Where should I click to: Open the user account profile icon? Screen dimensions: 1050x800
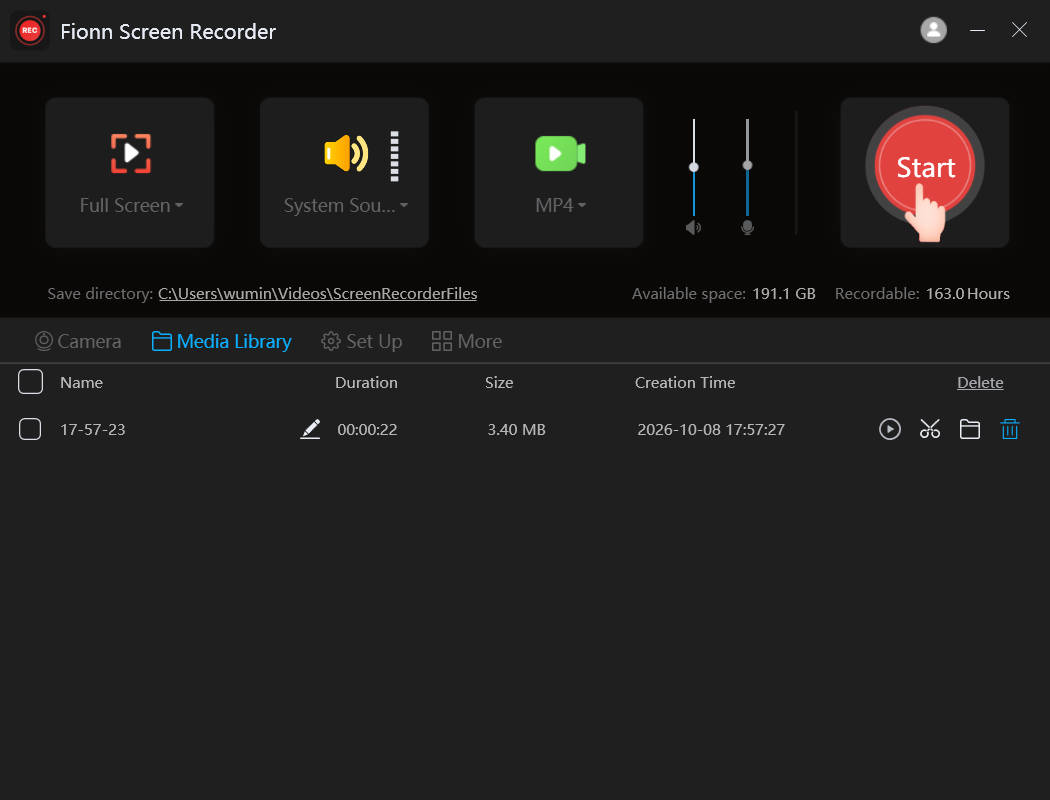pyautogui.click(x=933, y=30)
